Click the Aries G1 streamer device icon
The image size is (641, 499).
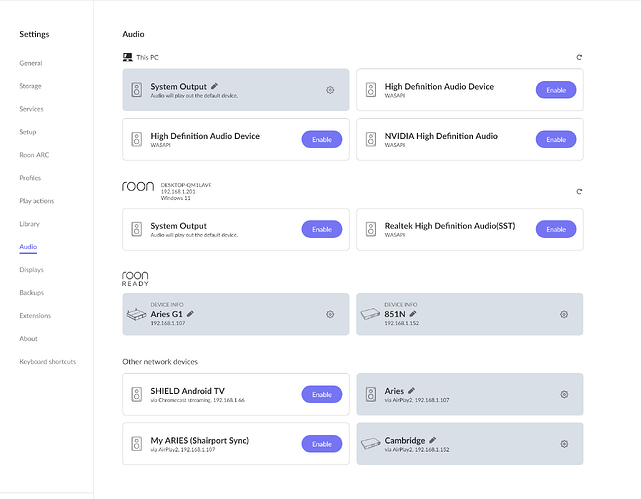pyautogui.click(x=136, y=314)
